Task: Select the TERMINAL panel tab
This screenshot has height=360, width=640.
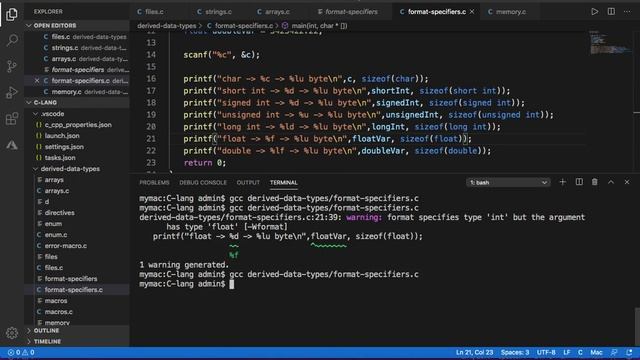Action: pyautogui.click(x=284, y=182)
